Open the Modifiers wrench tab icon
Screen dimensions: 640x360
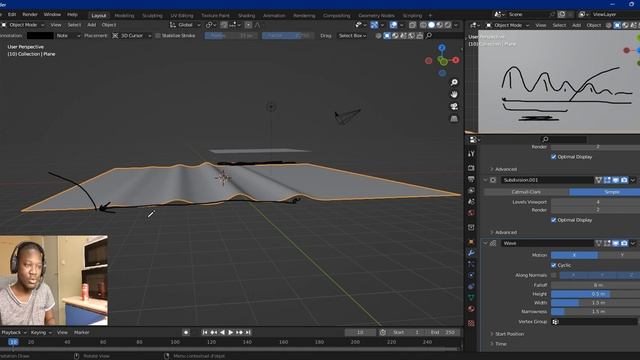[471, 253]
